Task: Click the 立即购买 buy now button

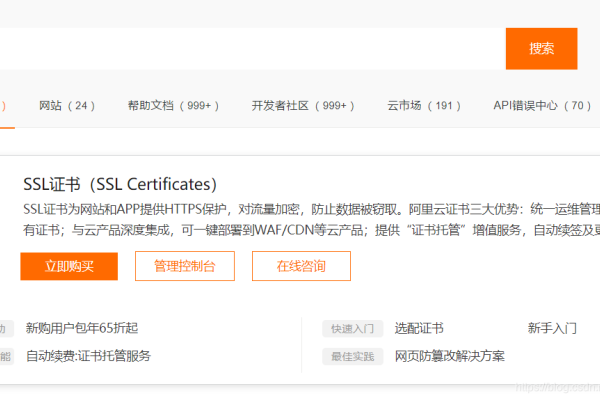Action: click(x=69, y=266)
